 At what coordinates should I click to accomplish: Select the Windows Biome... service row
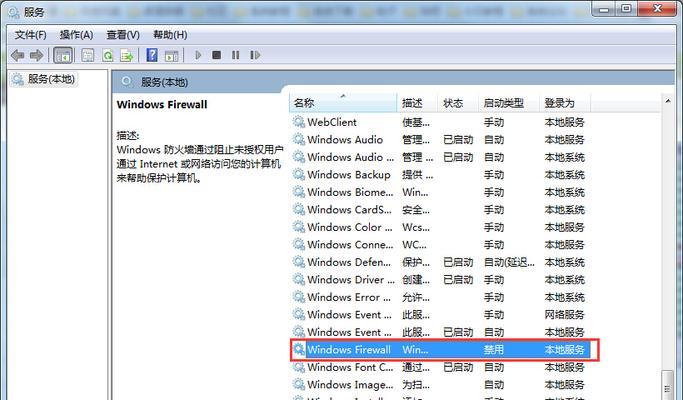(440, 192)
